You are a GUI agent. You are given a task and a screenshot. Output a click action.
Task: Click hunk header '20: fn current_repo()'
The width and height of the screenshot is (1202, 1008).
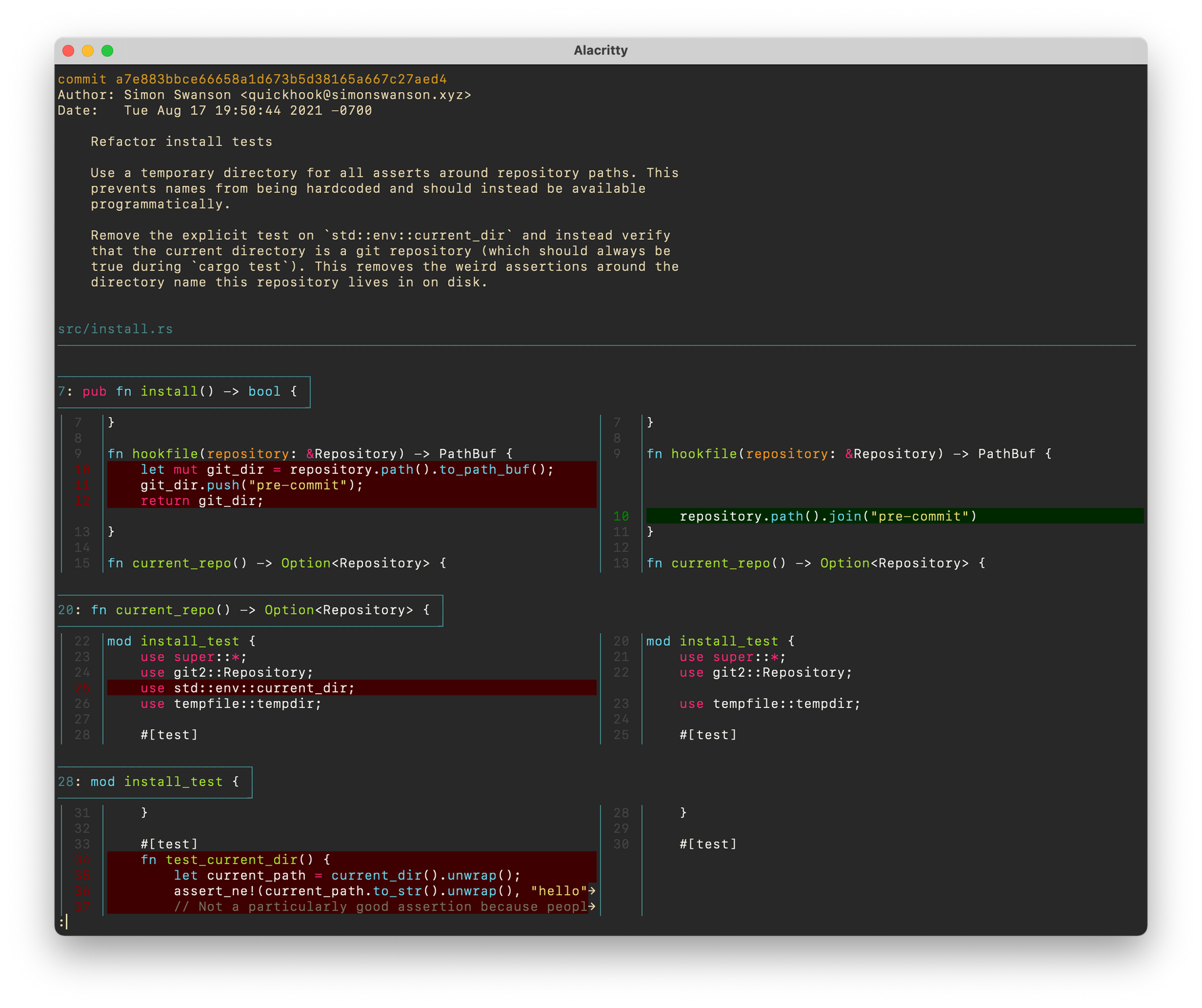pos(250,610)
